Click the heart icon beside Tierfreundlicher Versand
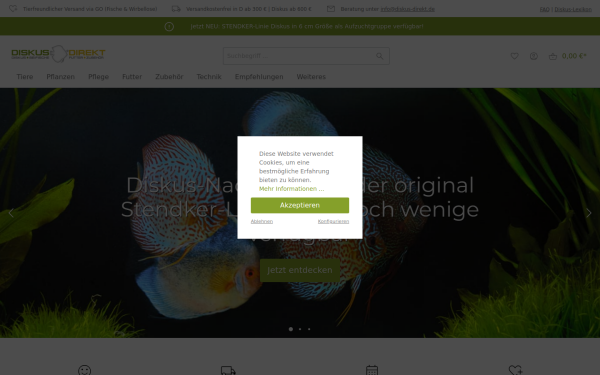600x375 pixels. (13, 8)
